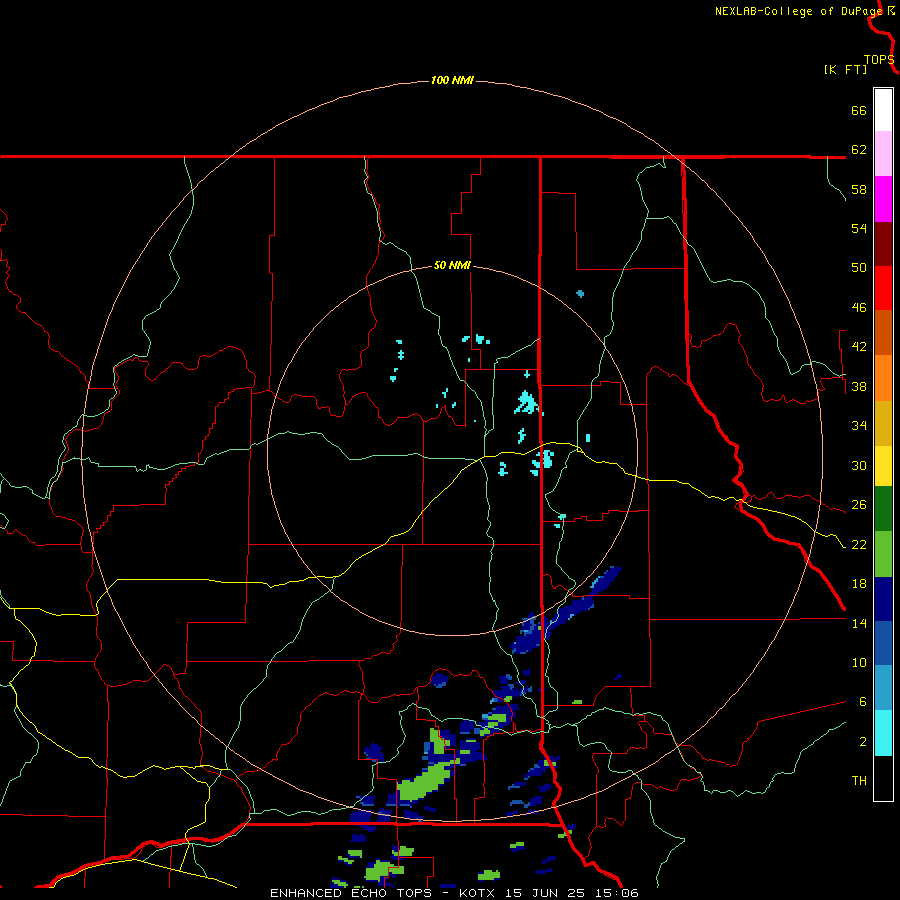Image resolution: width=900 pixels, height=900 pixels.
Task: Click the legend value "38"
Action: [859, 387]
